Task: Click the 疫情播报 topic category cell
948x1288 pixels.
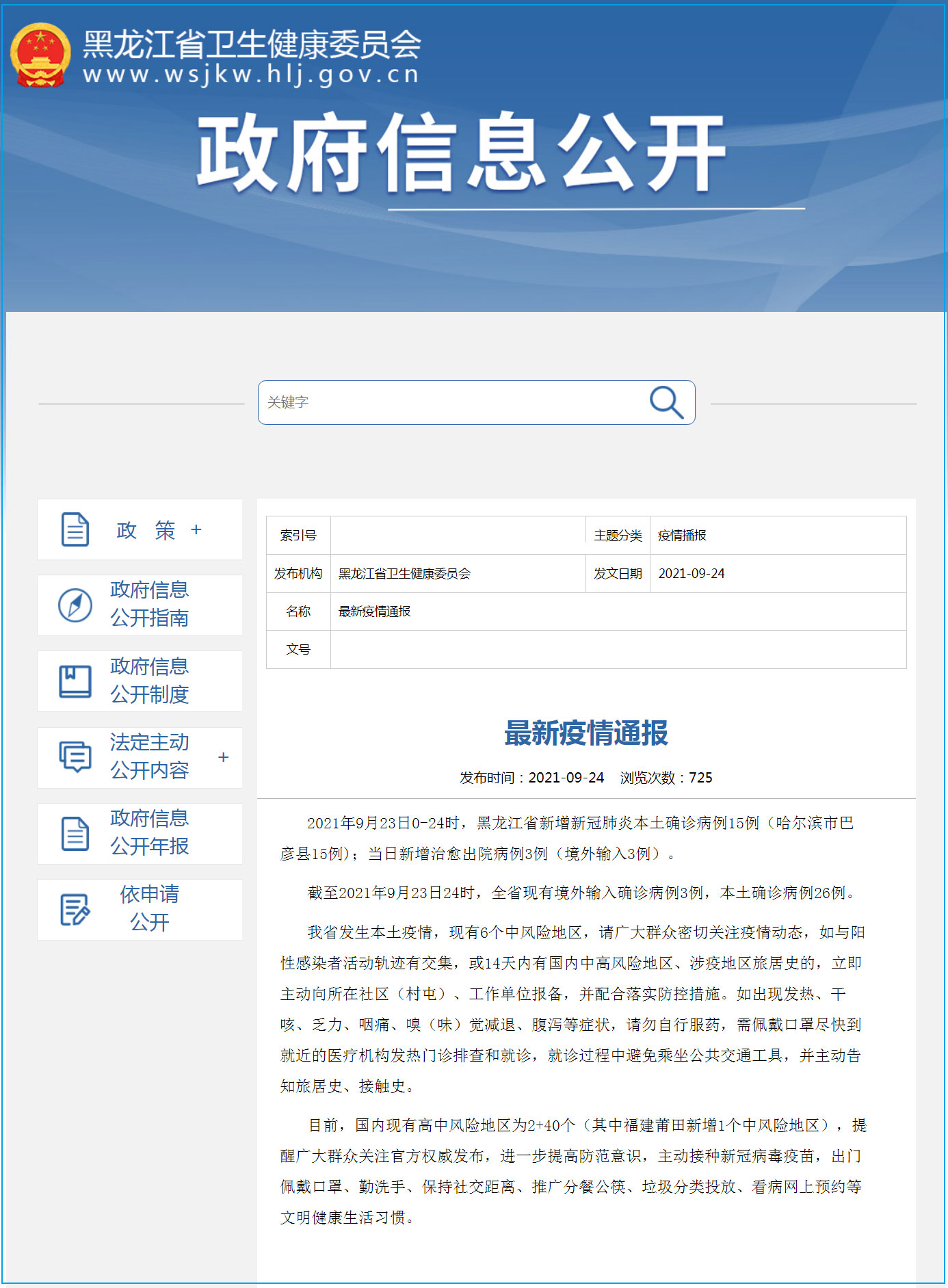Action: (682, 536)
